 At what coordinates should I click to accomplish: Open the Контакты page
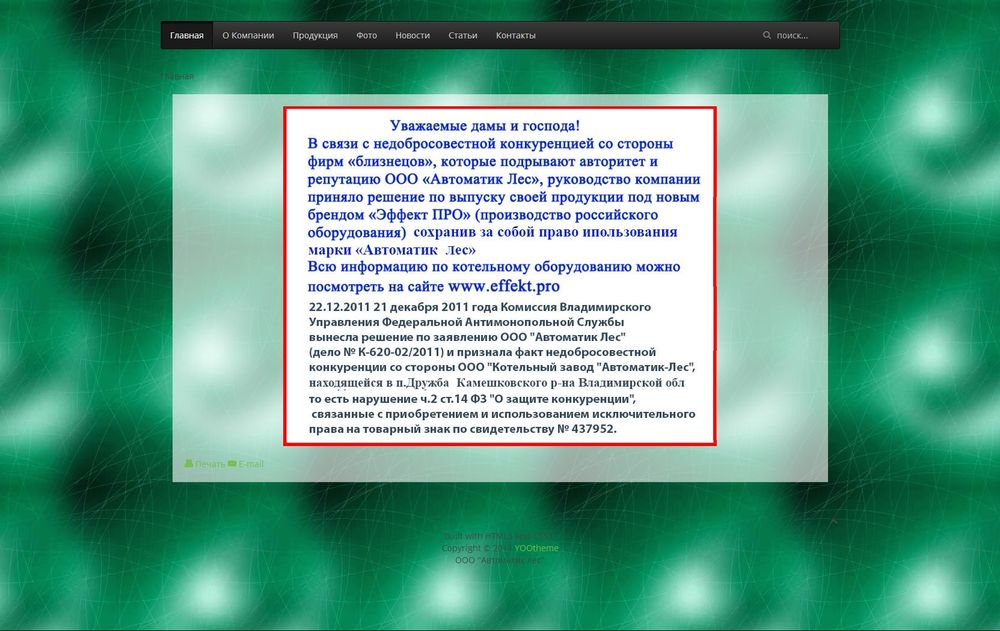point(516,36)
